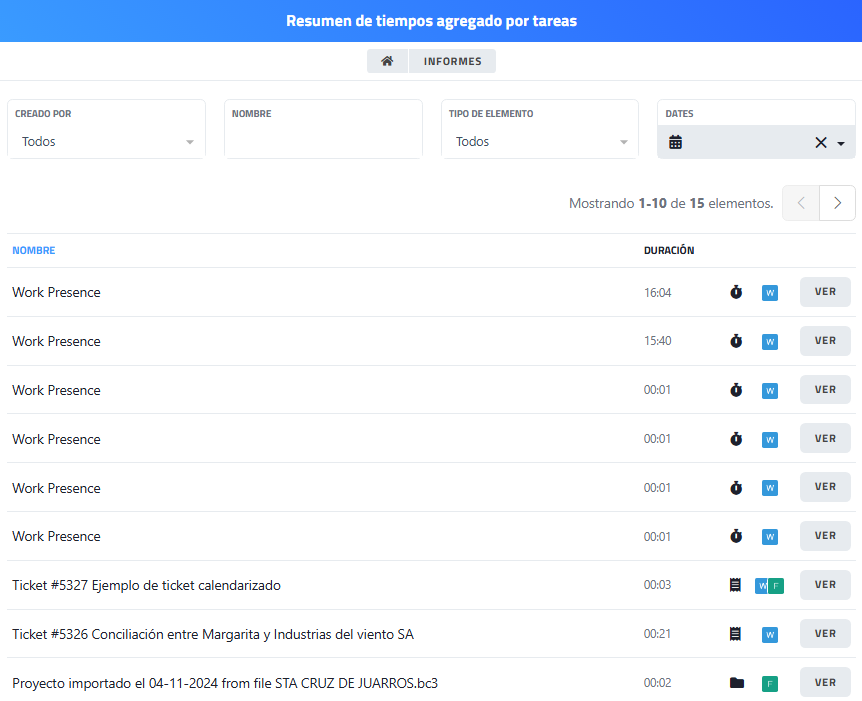Screen dimensions: 862x701
Task: Click the Nombre filter text field
Action: point(323,142)
